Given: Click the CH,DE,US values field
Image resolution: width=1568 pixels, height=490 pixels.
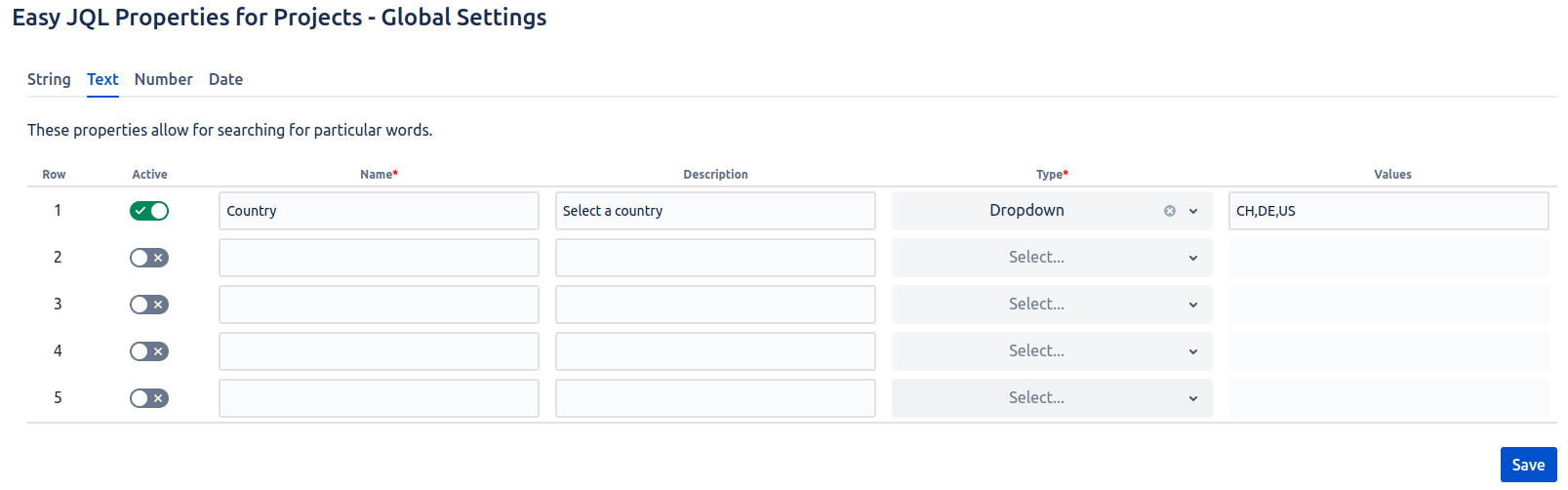Looking at the screenshot, I should click(x=1387, y=211).
